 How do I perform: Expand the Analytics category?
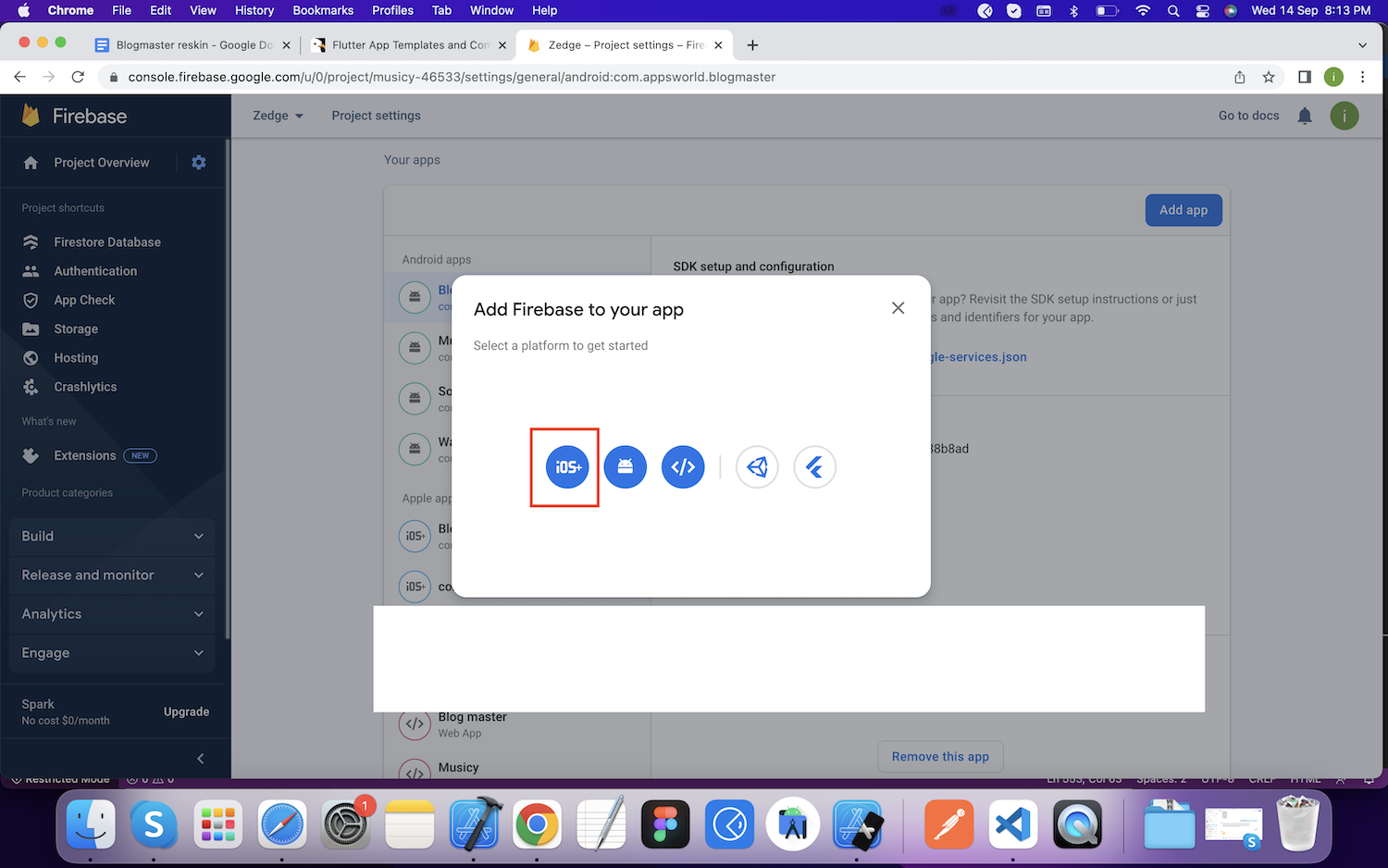pyautogui.click(x=112, y=614)
